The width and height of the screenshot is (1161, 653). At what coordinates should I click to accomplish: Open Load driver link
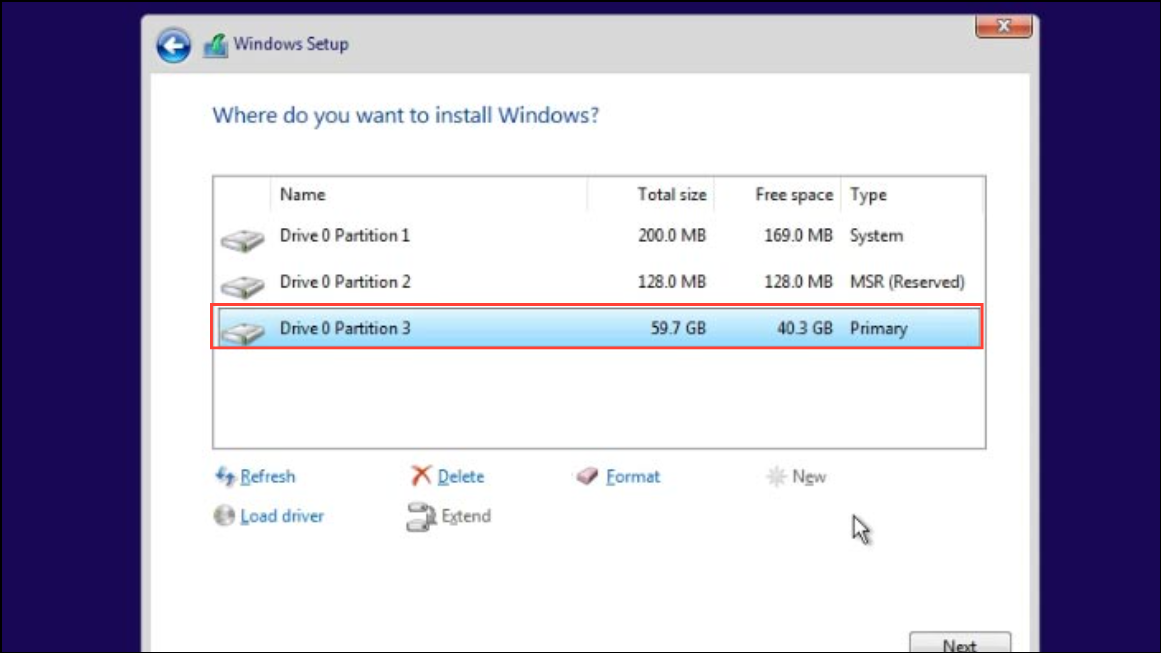281,516
